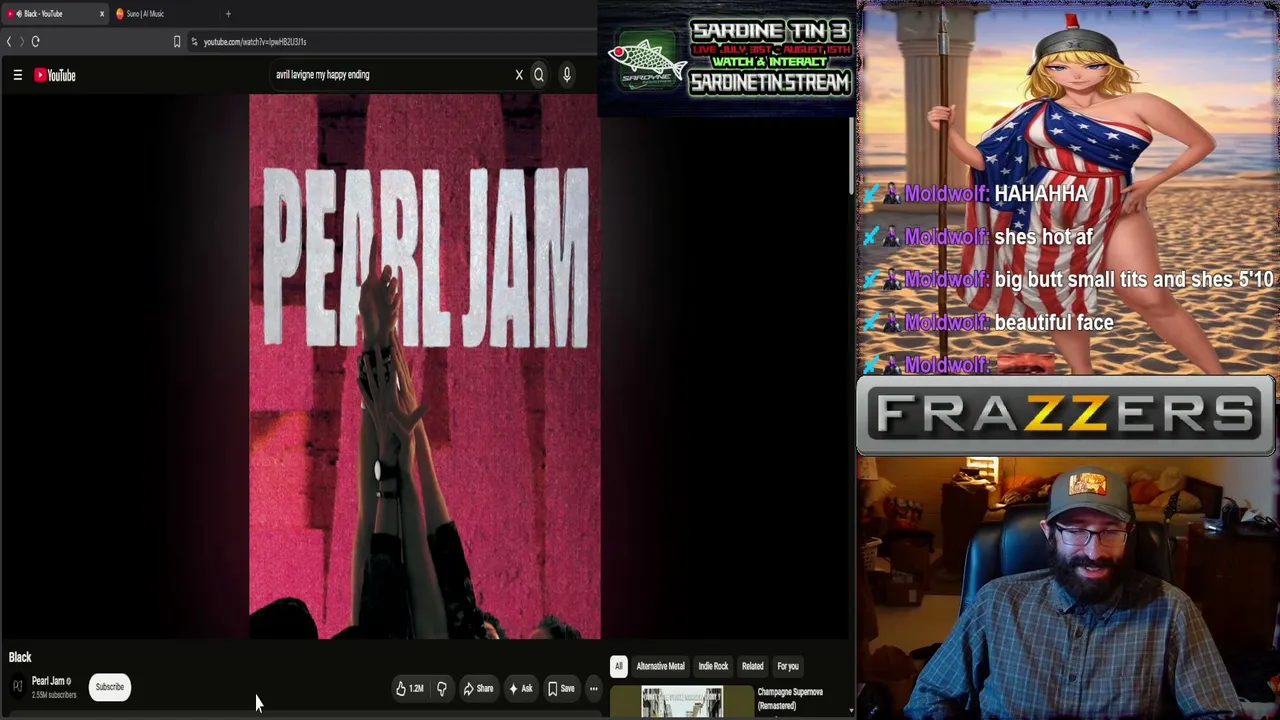Clear the YouTube search box text
The width and height of the screenshot is (1280, 720).
(x=519, y=75)
